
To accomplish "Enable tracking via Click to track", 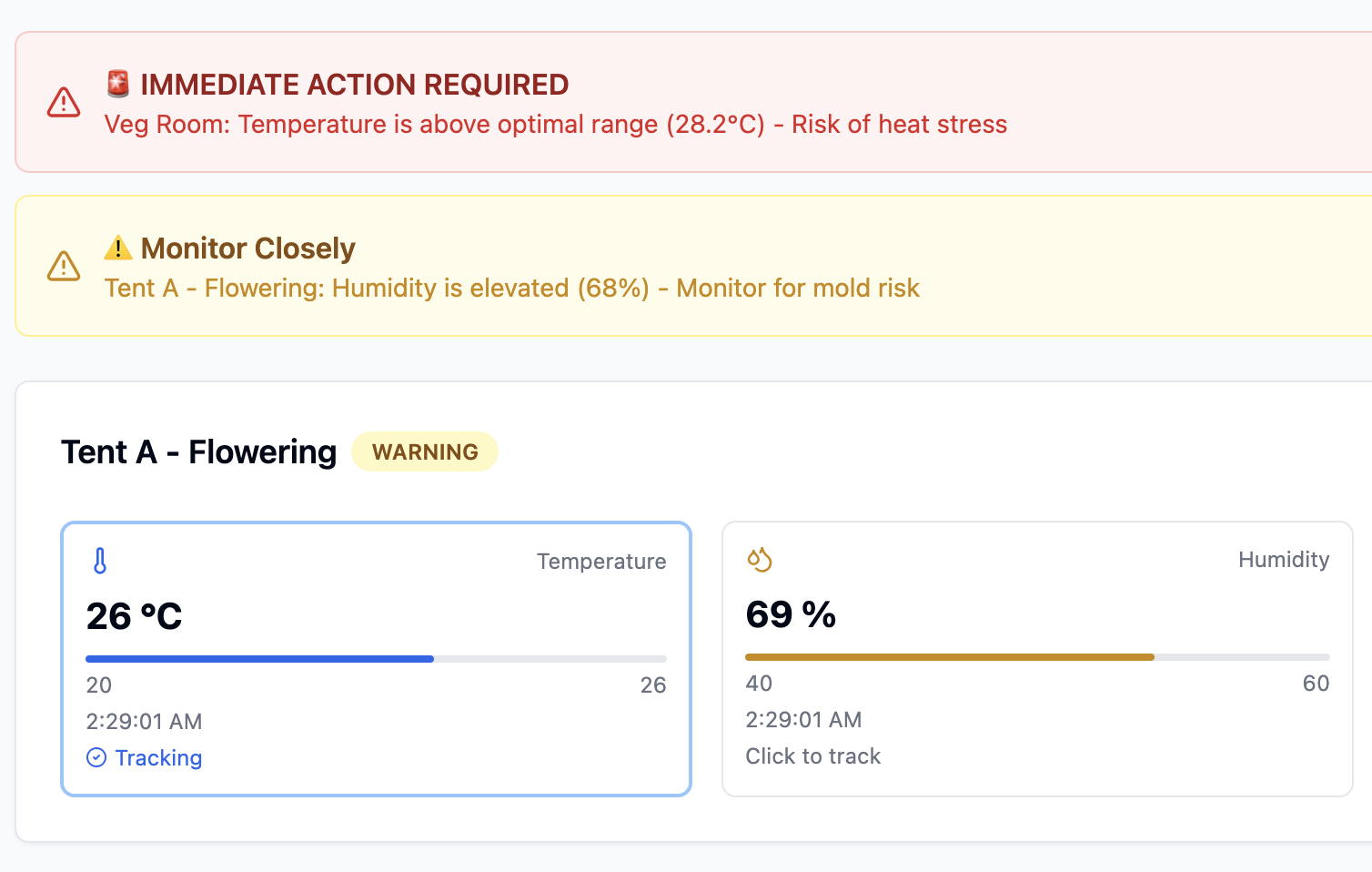I will coord(813,756).
